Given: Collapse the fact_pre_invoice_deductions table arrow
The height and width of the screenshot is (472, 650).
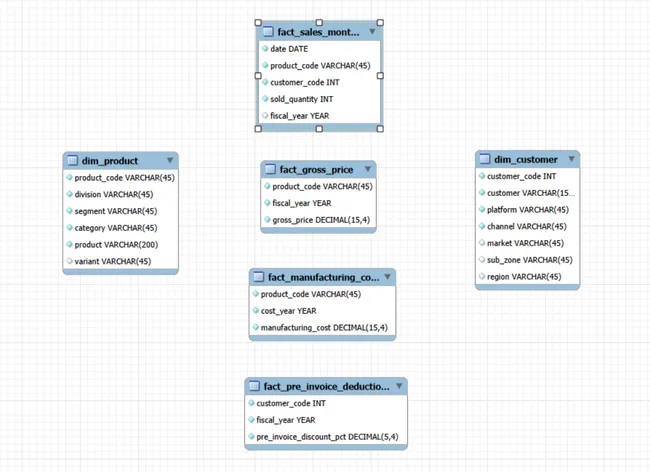Looking at the screenshot, I should [x=399, y=386].
